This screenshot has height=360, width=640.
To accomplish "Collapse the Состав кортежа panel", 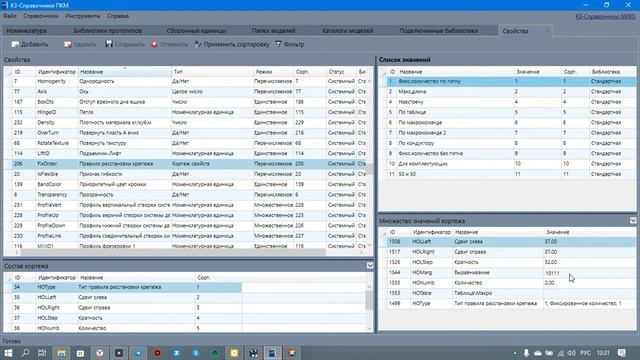I will 370,266.
